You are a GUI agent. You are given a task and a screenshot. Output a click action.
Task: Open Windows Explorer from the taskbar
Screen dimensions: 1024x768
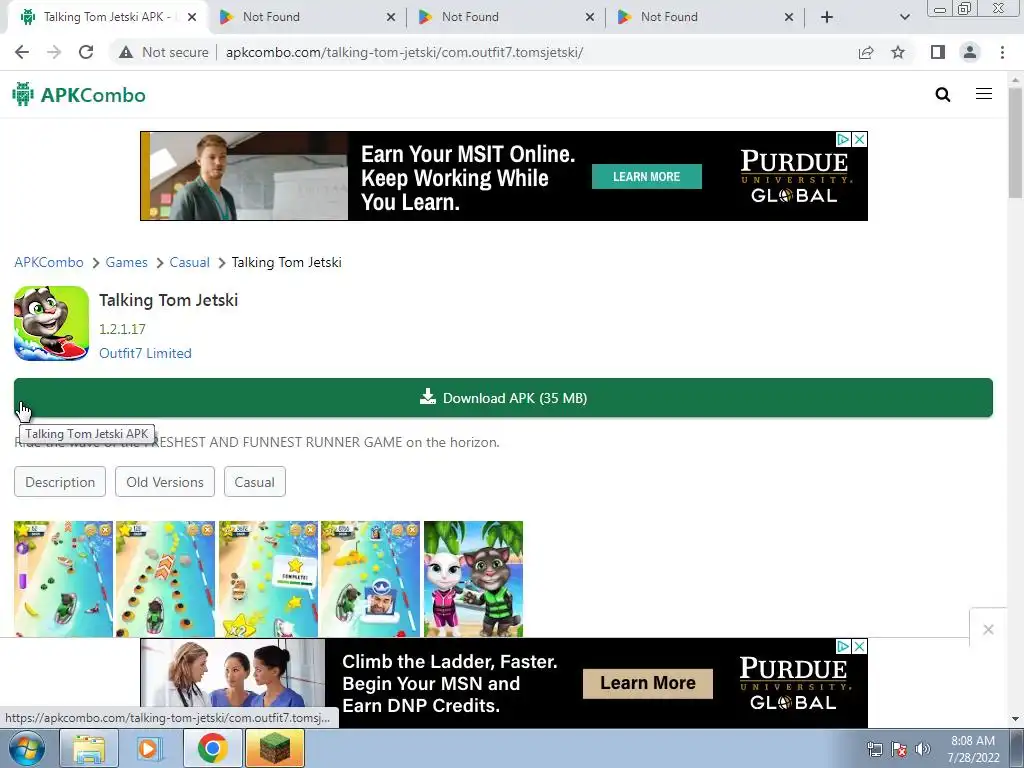pos(89,748)
